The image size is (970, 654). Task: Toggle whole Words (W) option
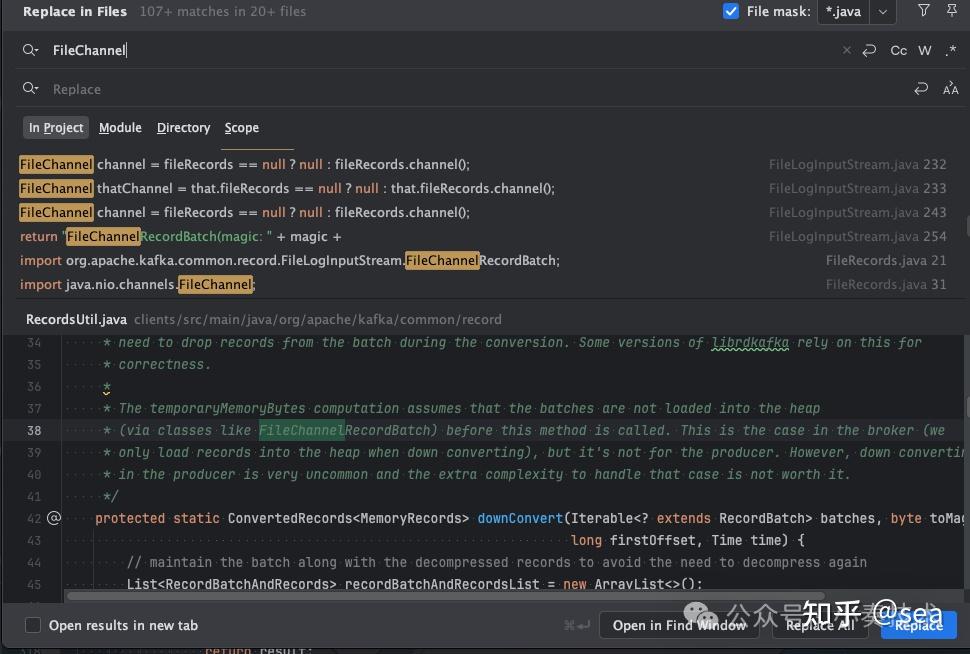coord(925,50)
